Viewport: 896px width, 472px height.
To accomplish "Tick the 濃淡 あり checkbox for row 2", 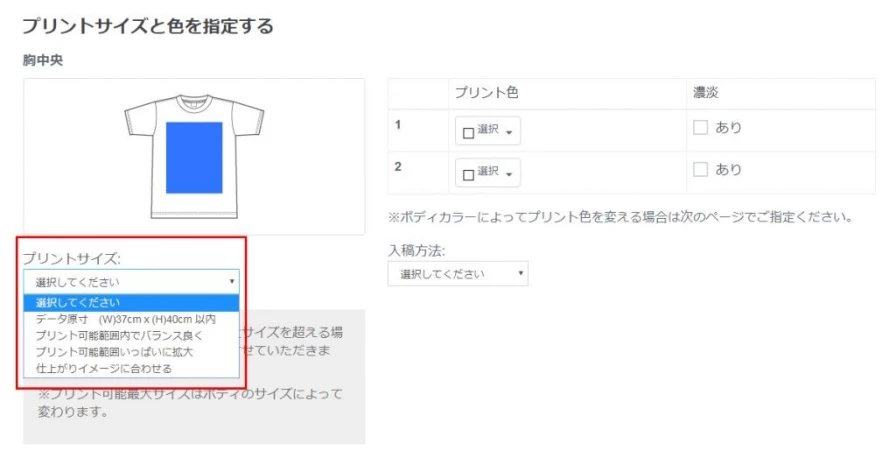I will click(700, 170).
